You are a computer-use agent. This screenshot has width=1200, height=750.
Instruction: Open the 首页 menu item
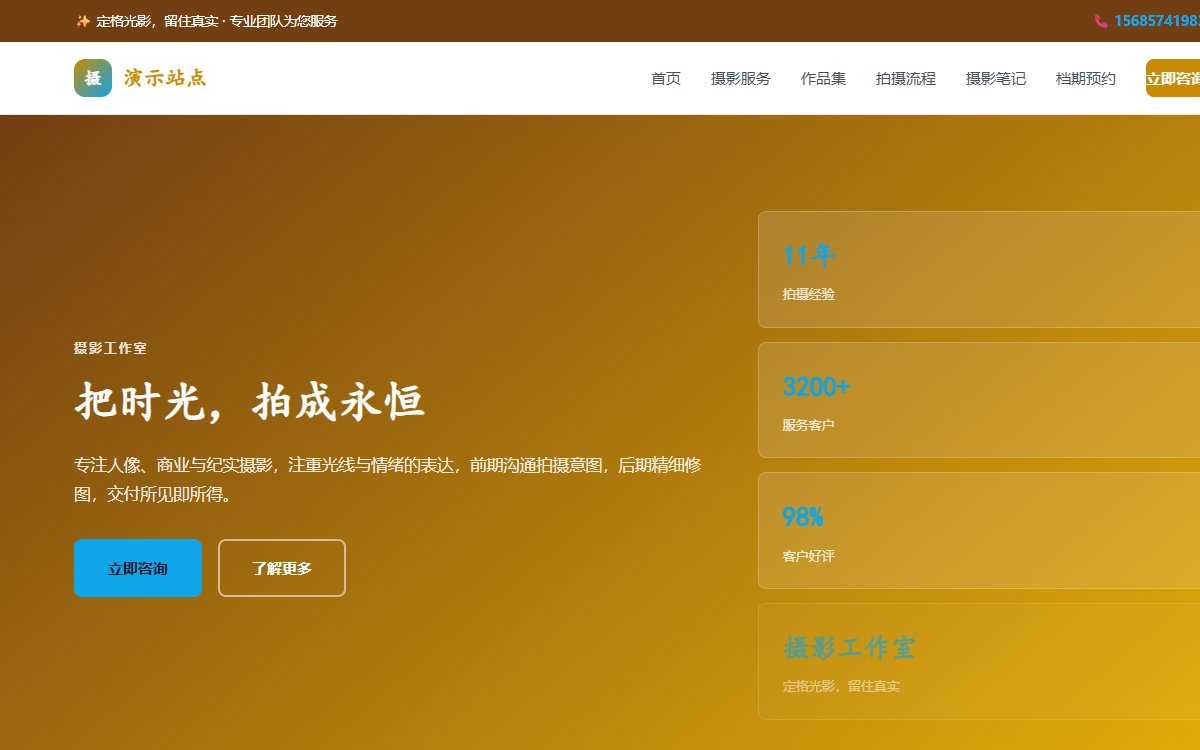coord(666,78)
